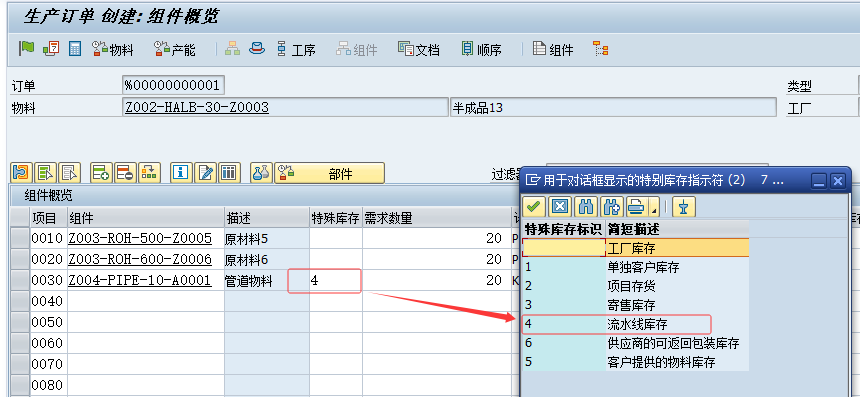Click the 组件 column header

click(145, 218)
